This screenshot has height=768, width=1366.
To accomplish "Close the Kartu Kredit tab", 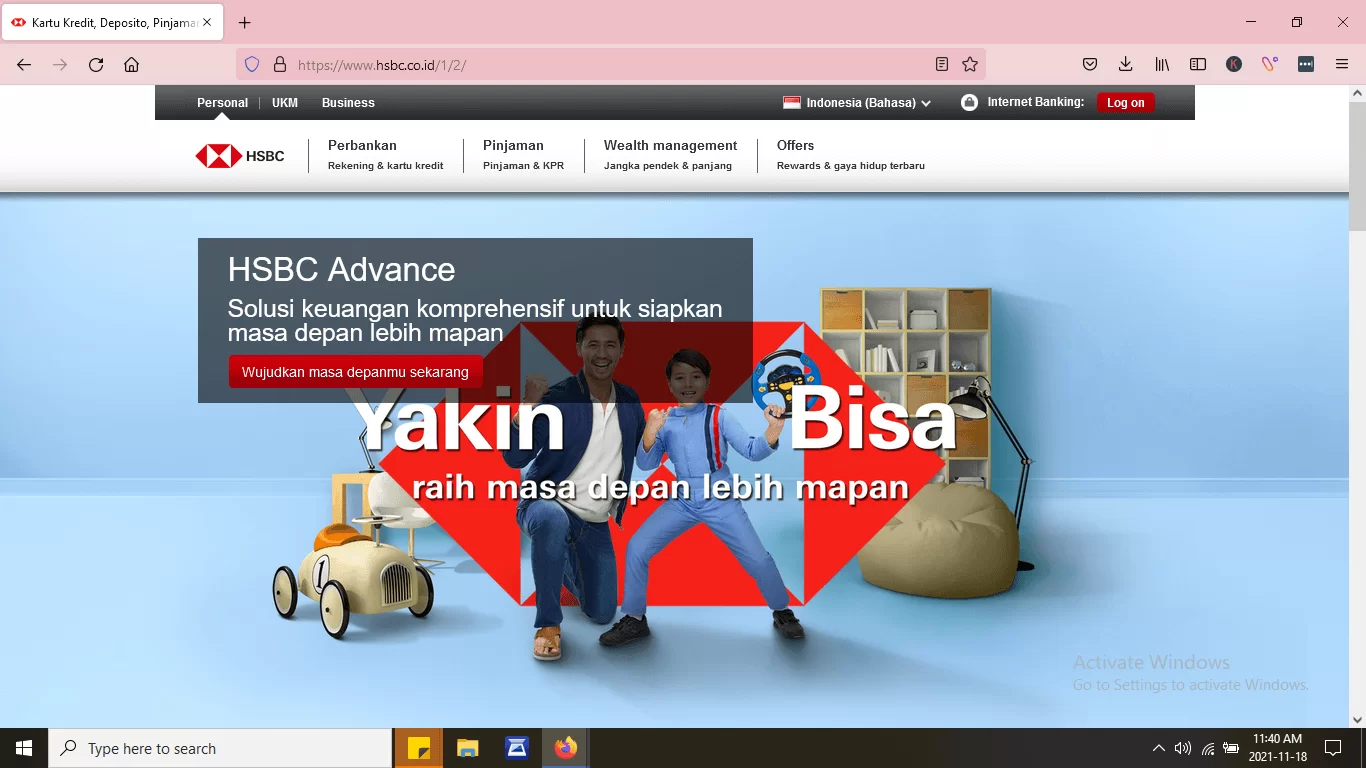I will tap(207, 22).
